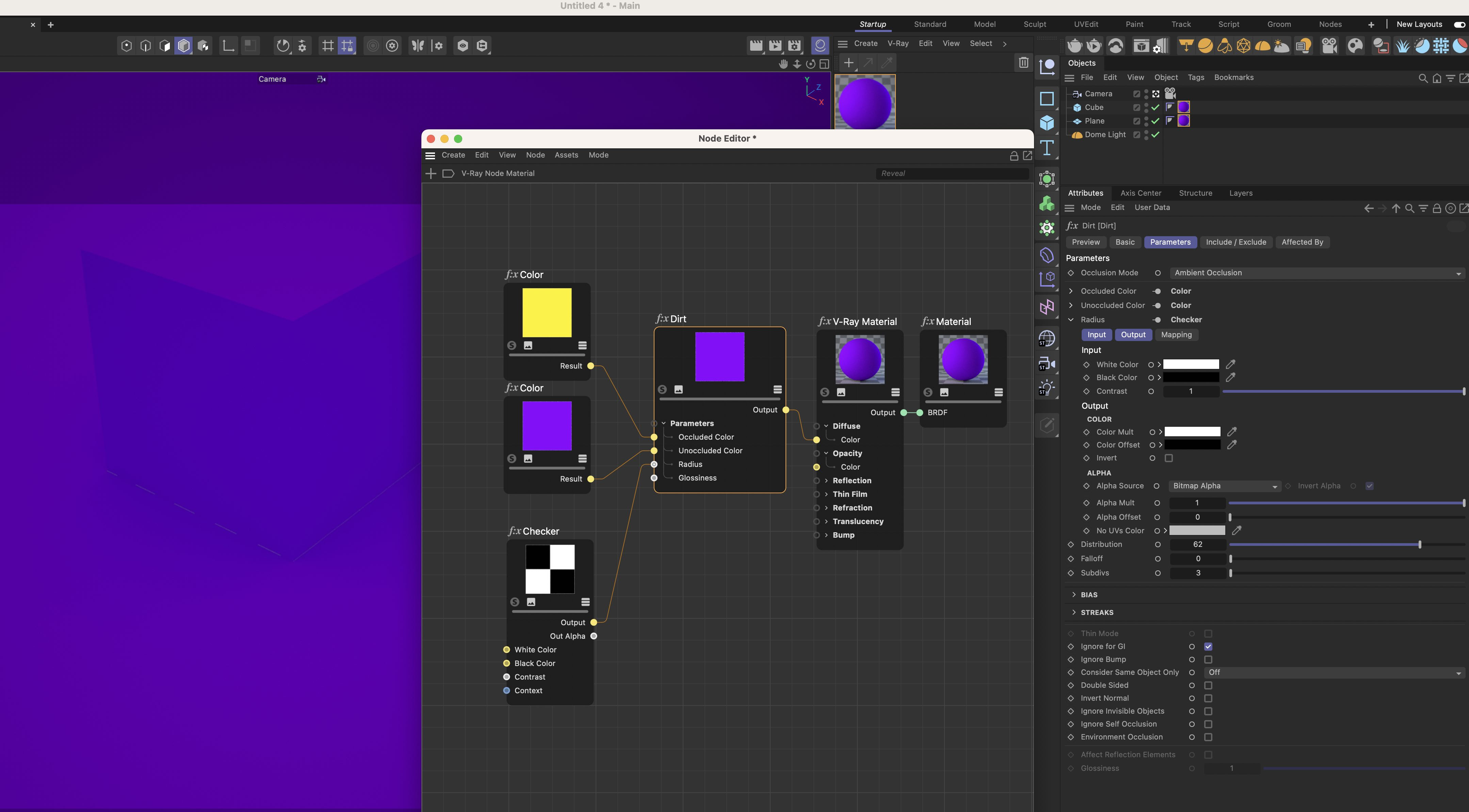
Task: Select the Text spline tool icon
Action: tap(1046, 148)
